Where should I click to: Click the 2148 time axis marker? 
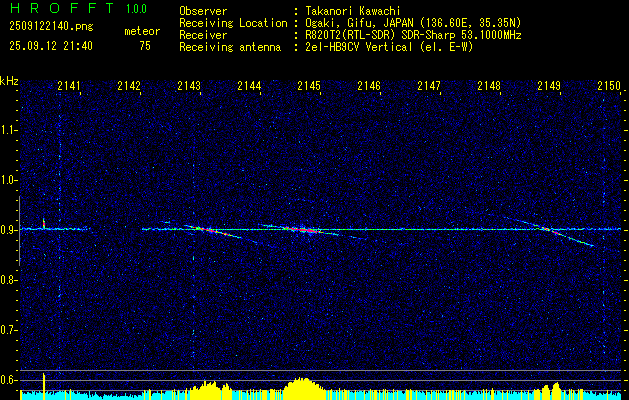[489, 86]
